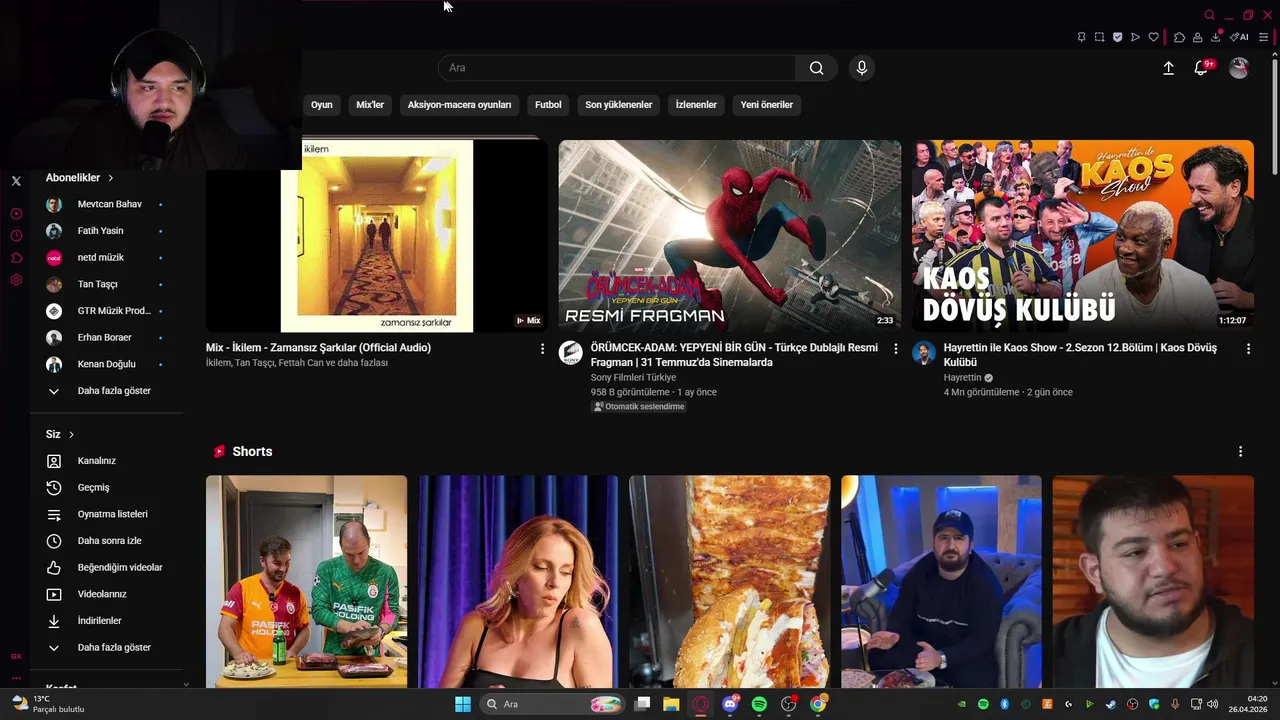Click the tab search magnifier in title bar

pyautogui.click(x=1209, y=15)
